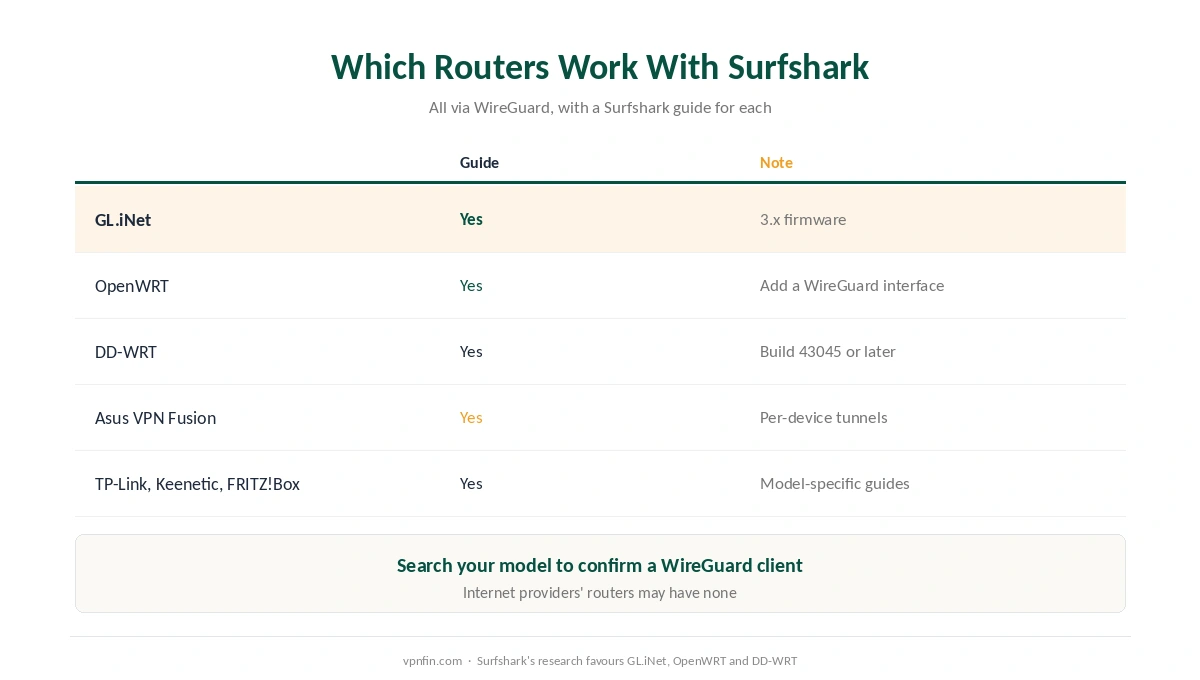The width and height of the screenshot is (1200, 680).
Task: Click the "Guide" column header
Action: tap(479, 162)
